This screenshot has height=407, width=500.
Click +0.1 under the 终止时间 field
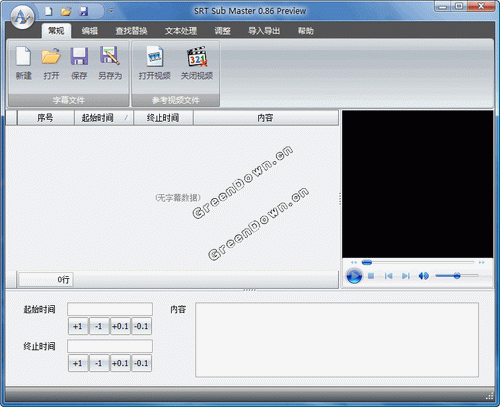click(x=120, y=363)
